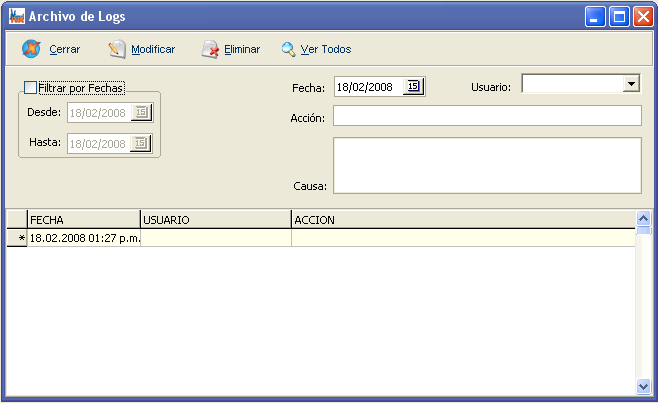Select the 18.02.2008 01:27 p.m. row cell

84,238
